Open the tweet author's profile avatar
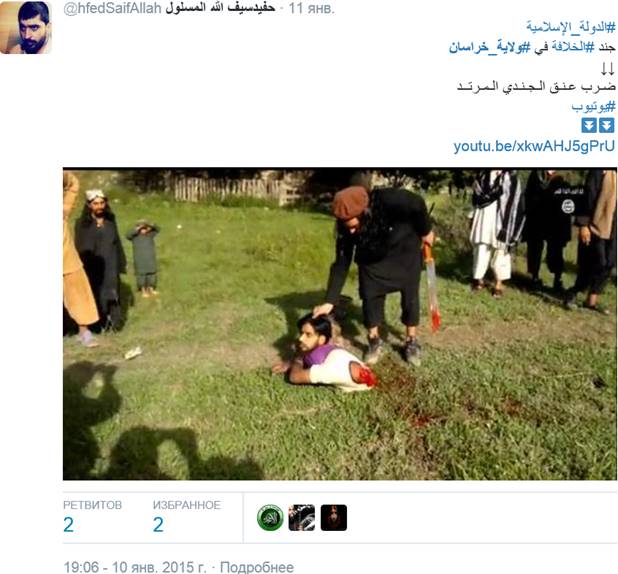Viewport: 618px width, 574px height. 26,27
